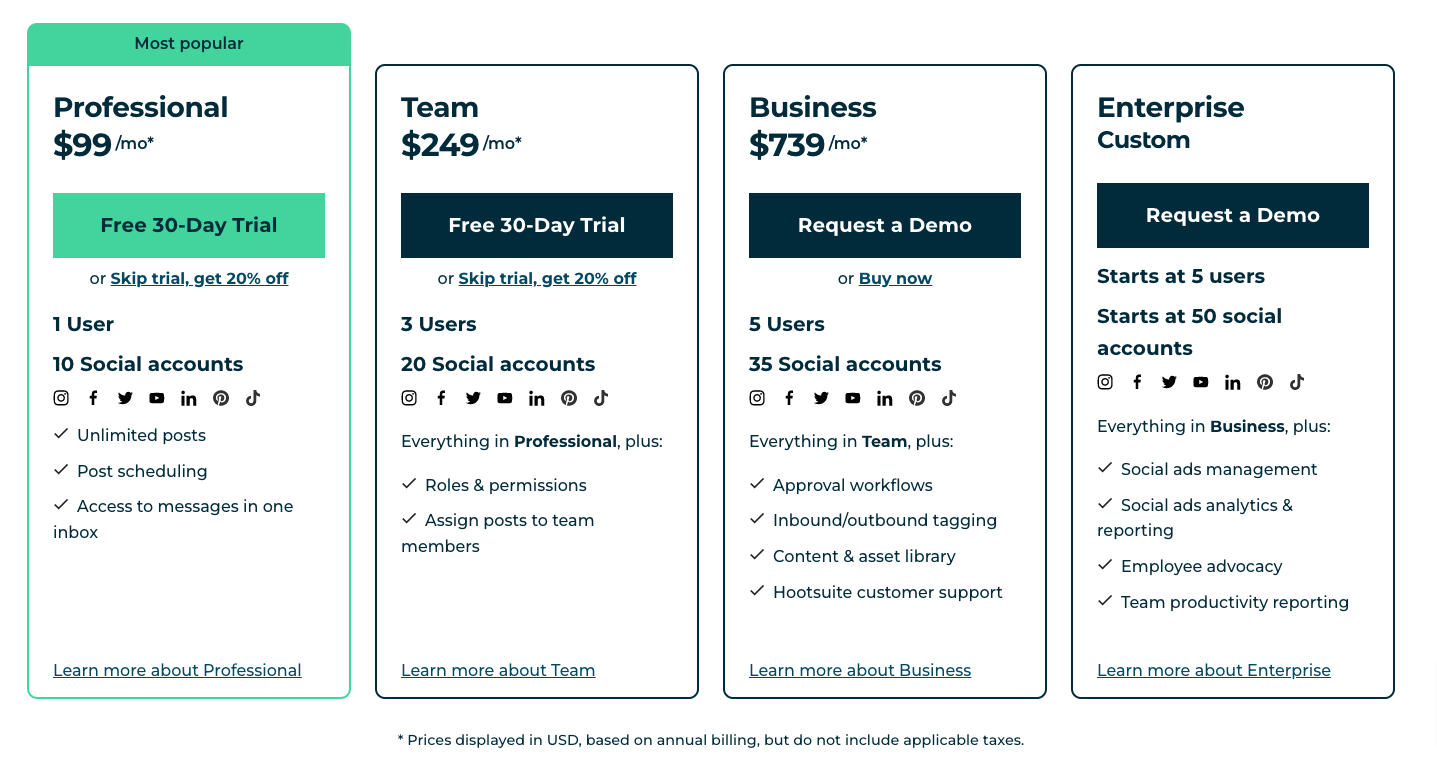Open Learn more about Professional
Screen dimensions: 1437x766
point(177,671)
